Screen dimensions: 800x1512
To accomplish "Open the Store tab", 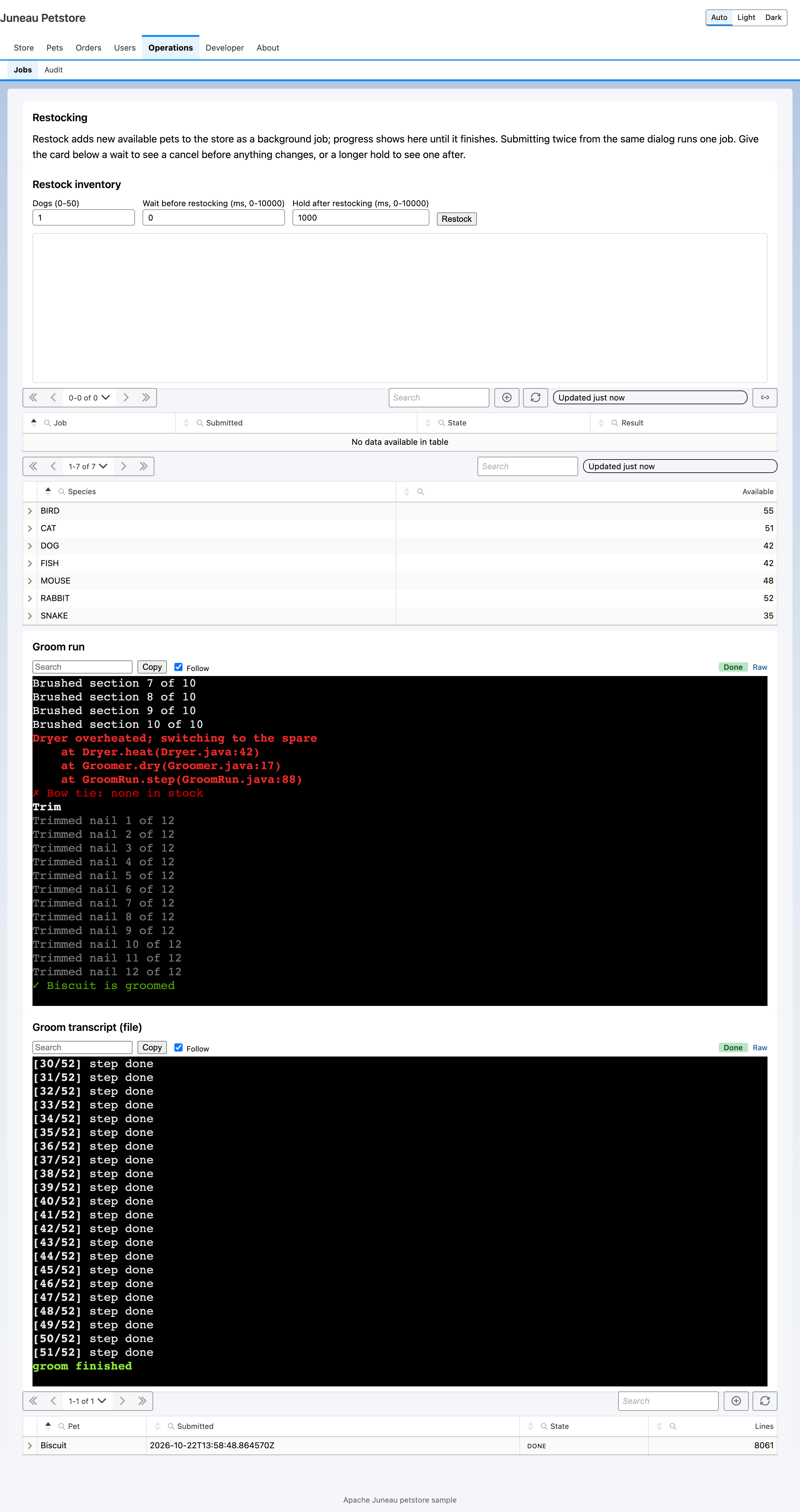I will click(23, 47).
